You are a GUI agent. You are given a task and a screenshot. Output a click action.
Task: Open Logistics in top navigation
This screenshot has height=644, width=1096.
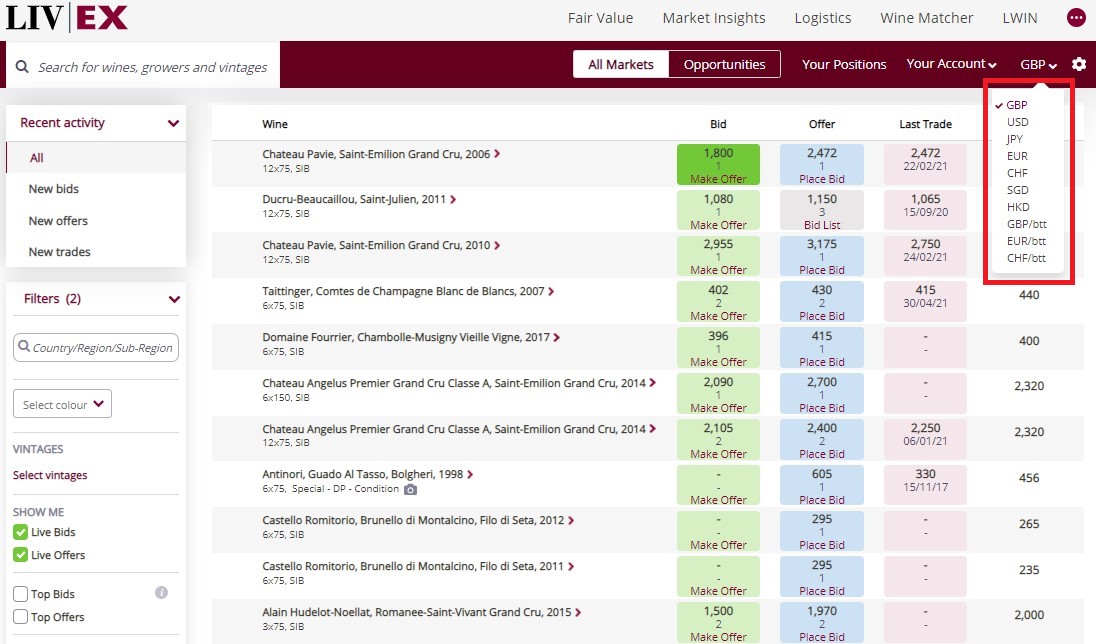[x=823, y=18]
